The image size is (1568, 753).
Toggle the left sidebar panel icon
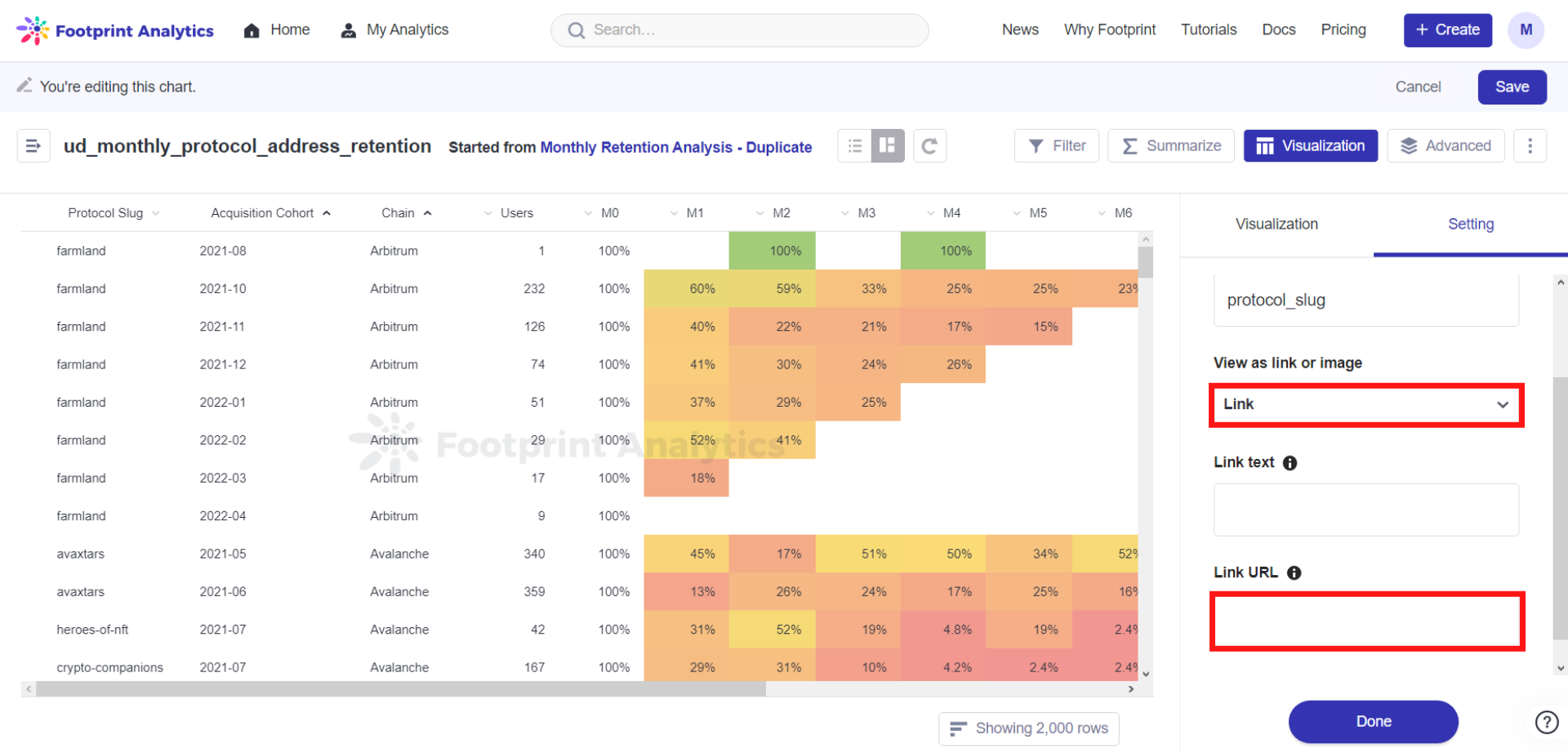33,146
